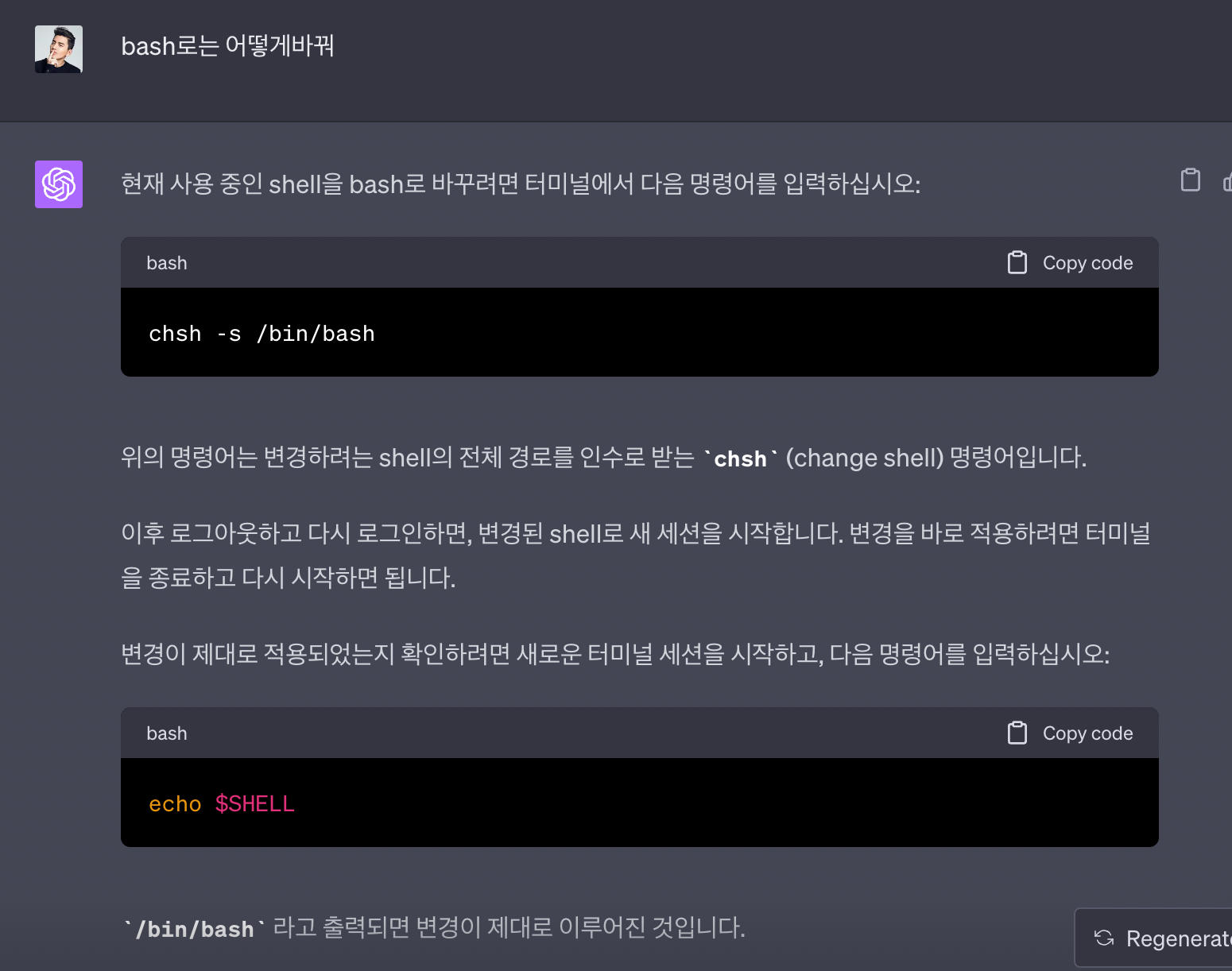Copy the whole response using clipboard icon
Screen dimensions: 1232x971
coord(1190,180)
